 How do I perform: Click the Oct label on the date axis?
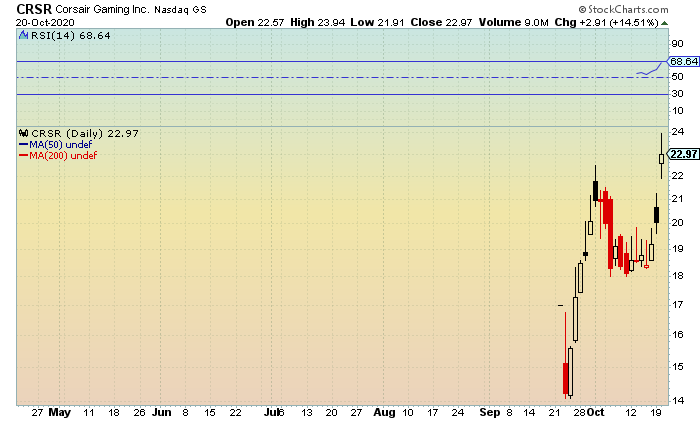point(597,413)
